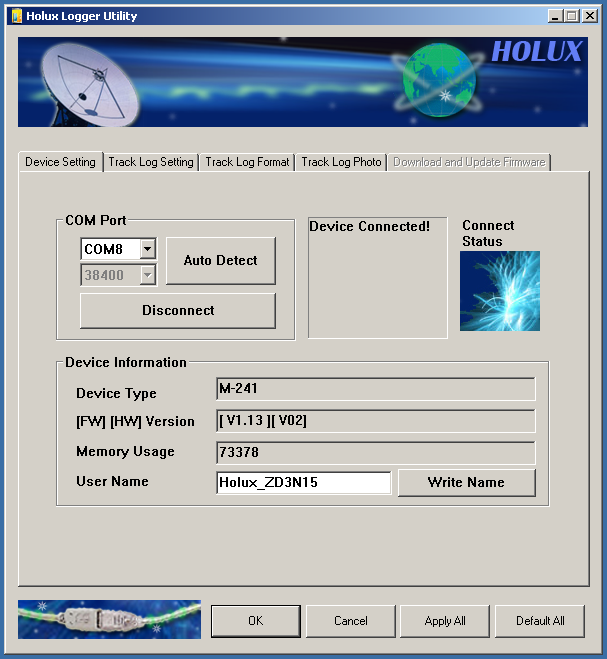Image resolution: width=607 pixels, height=659 pixels.
Task: Click the USB cable image near OK
Action: pos(109,619)
